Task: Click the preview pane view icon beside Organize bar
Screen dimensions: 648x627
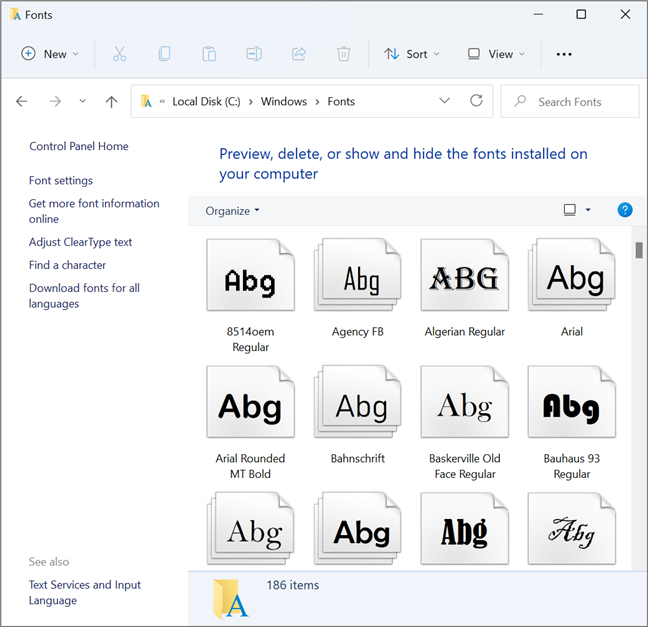Action: [570, 210]
